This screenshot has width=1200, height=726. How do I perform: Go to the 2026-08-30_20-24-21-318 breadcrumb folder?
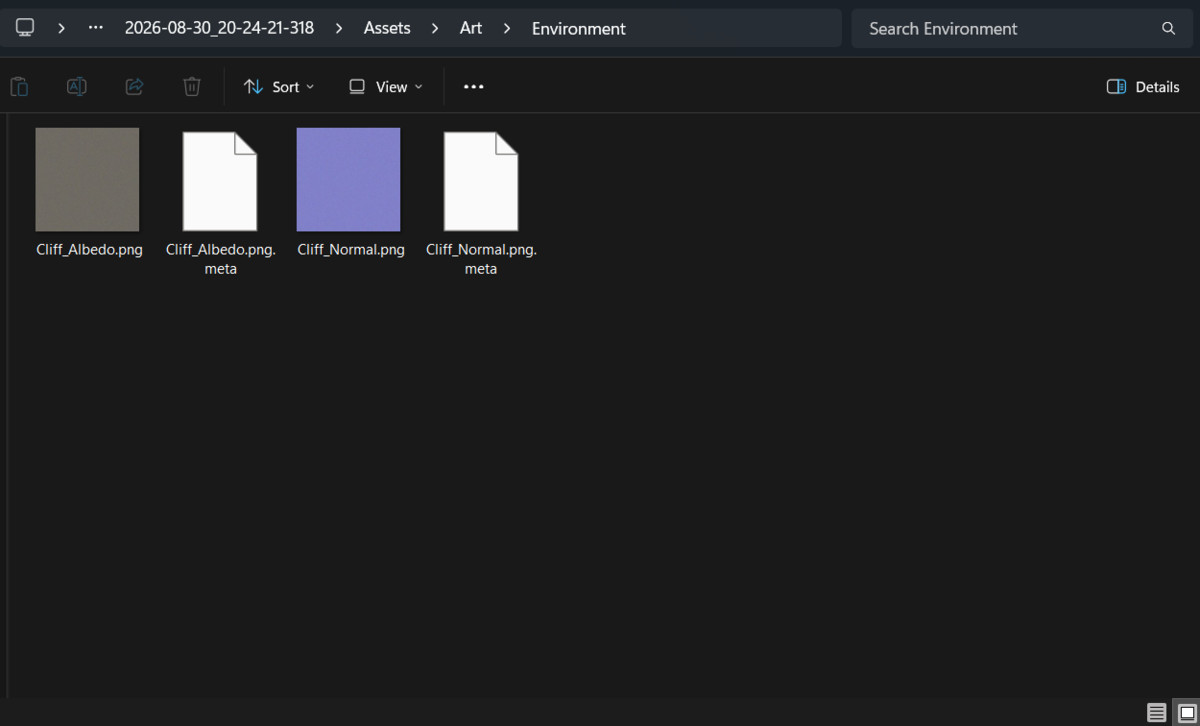click(219, 28)
